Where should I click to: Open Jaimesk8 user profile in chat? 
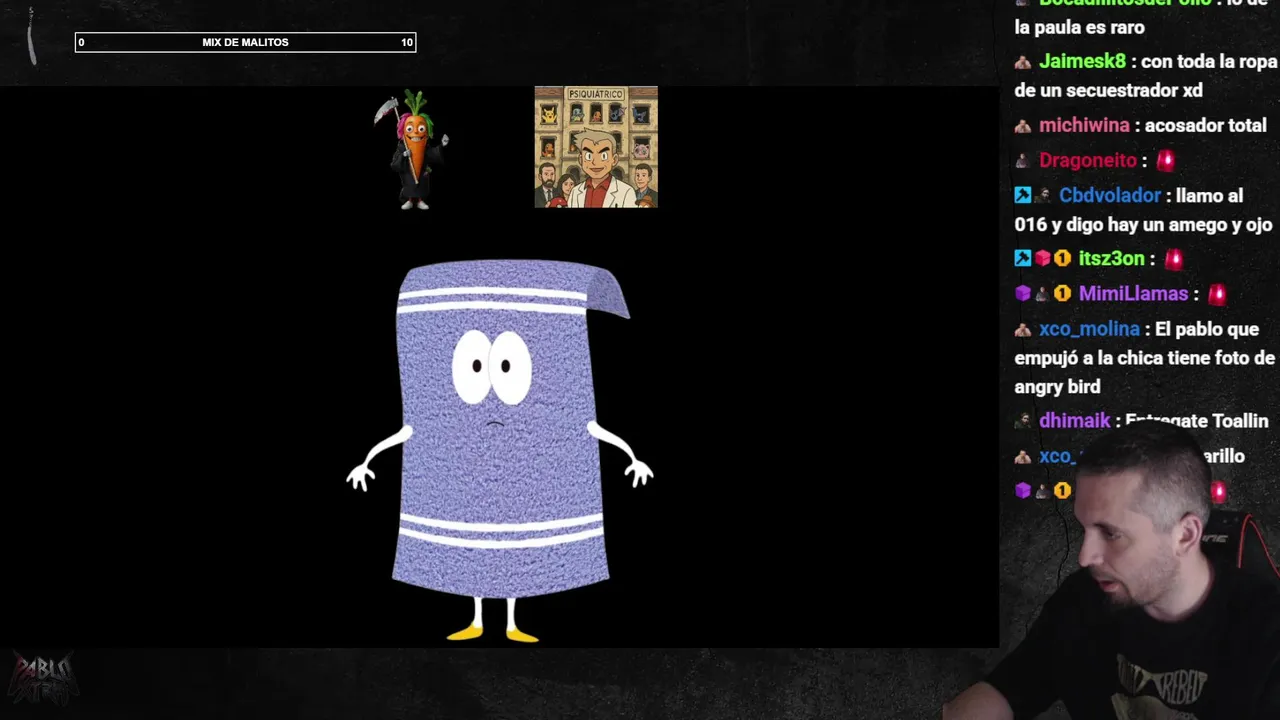click(x=1083, y=61)
